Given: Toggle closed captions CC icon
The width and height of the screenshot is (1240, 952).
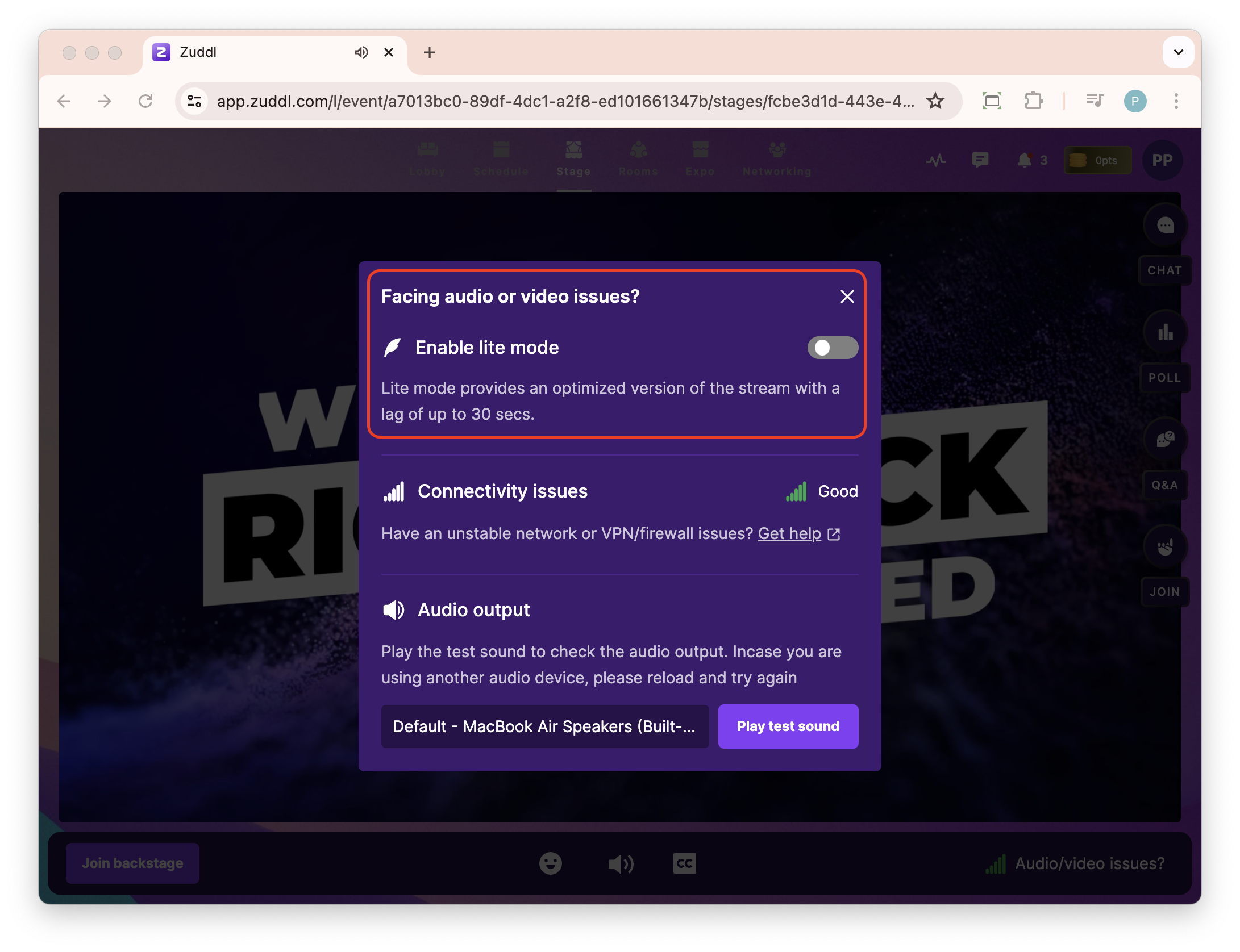Looking at the screenshot, I should (684, 863).
